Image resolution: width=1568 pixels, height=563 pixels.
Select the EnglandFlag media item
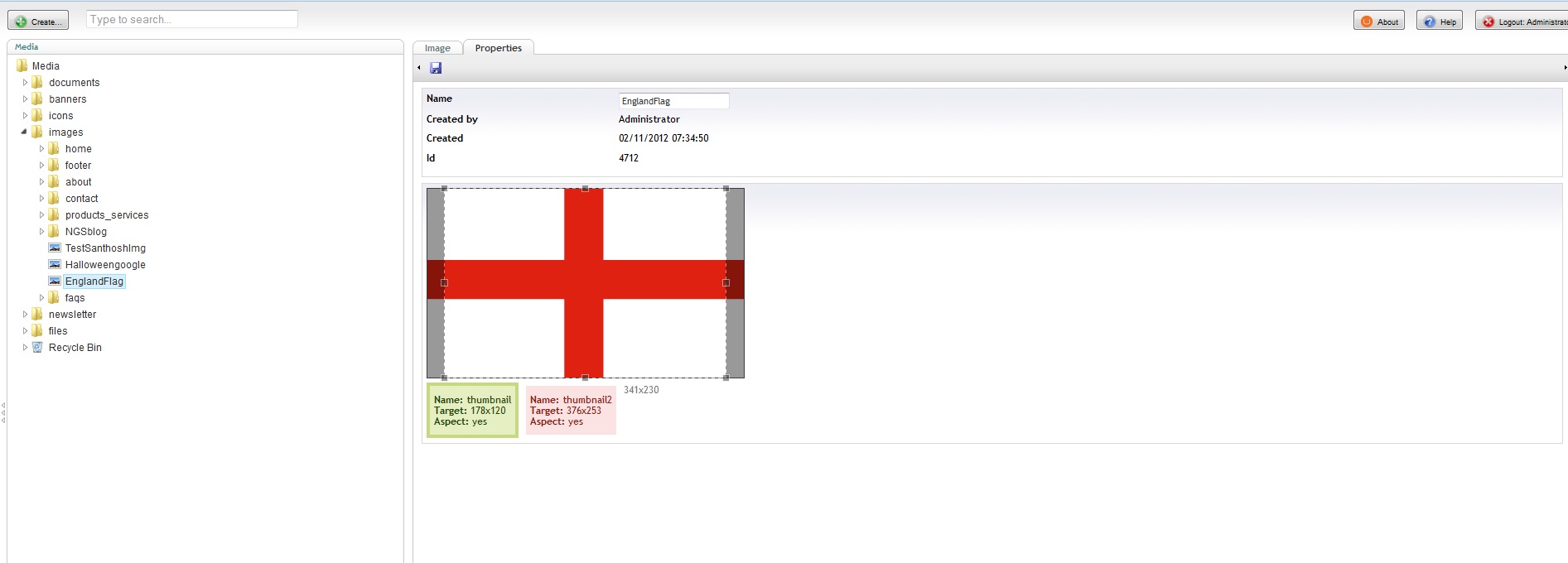pos(94,281)
